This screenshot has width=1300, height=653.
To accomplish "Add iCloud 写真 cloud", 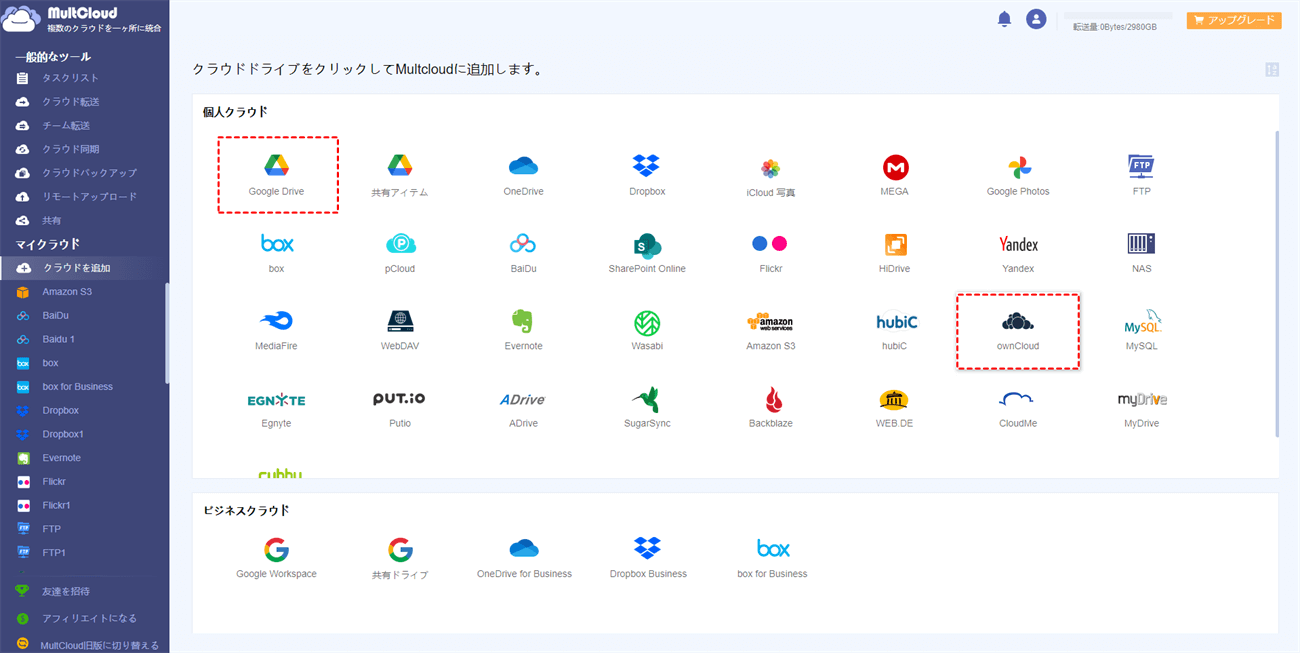I will coord(770,175).
